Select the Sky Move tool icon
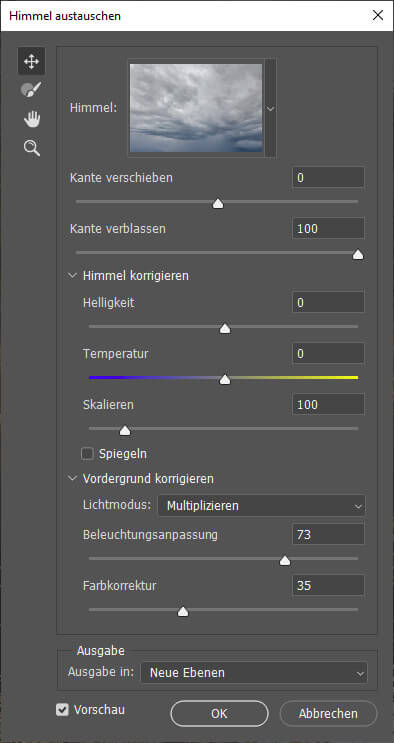Image resolution: width=394 pixels, height=743 pixels. pyautogui.click(x=31, y=61)
